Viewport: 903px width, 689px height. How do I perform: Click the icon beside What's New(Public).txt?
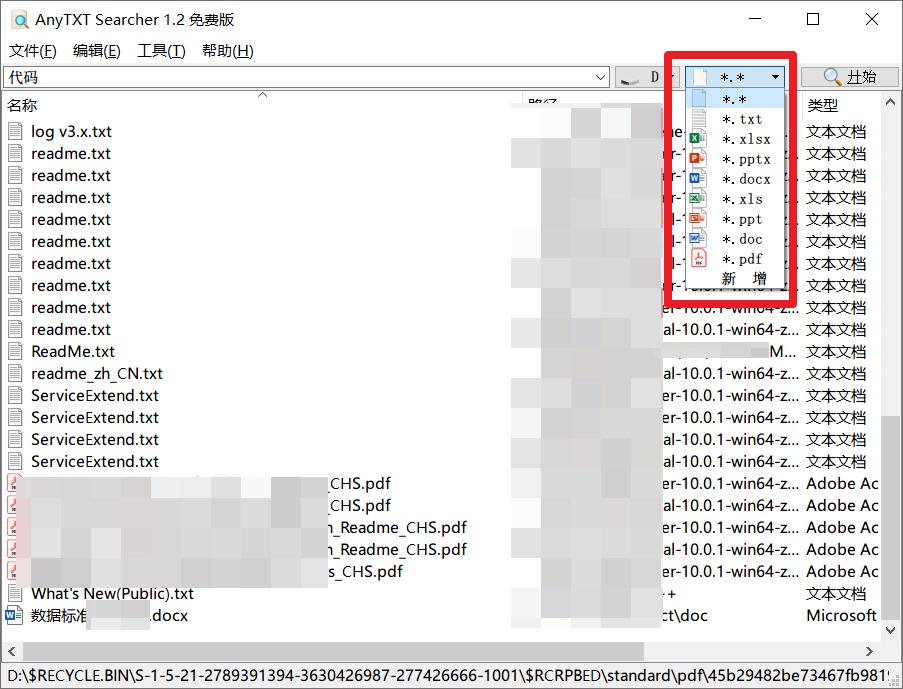click(x=16, y=593)
